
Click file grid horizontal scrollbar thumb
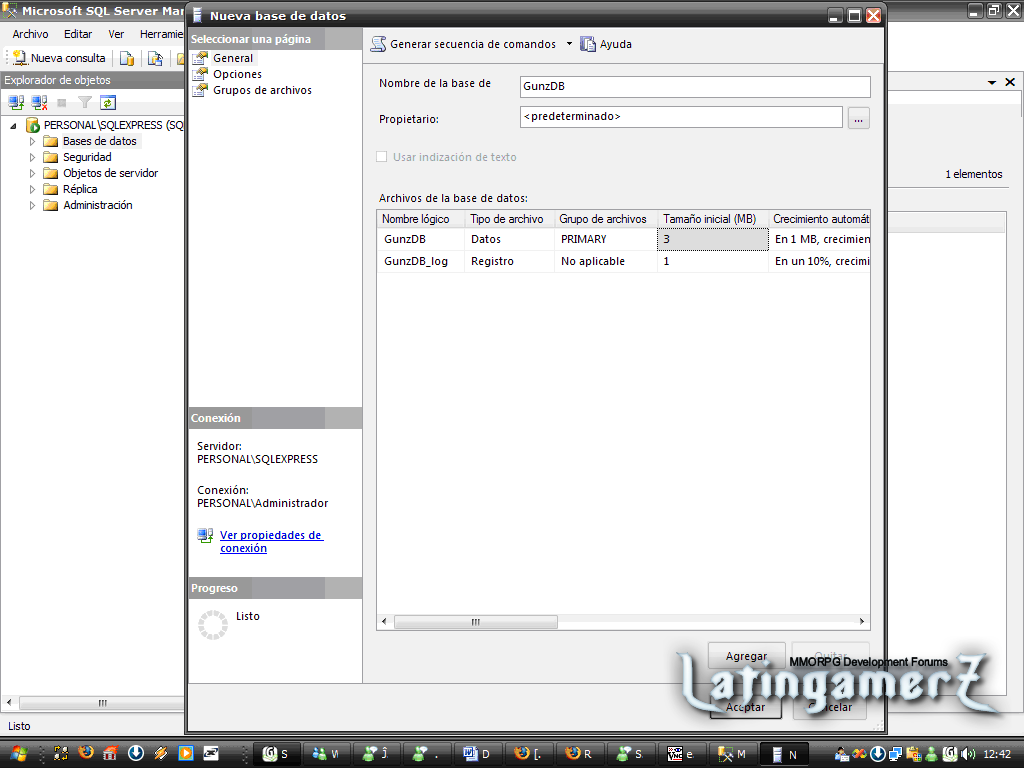475,622
